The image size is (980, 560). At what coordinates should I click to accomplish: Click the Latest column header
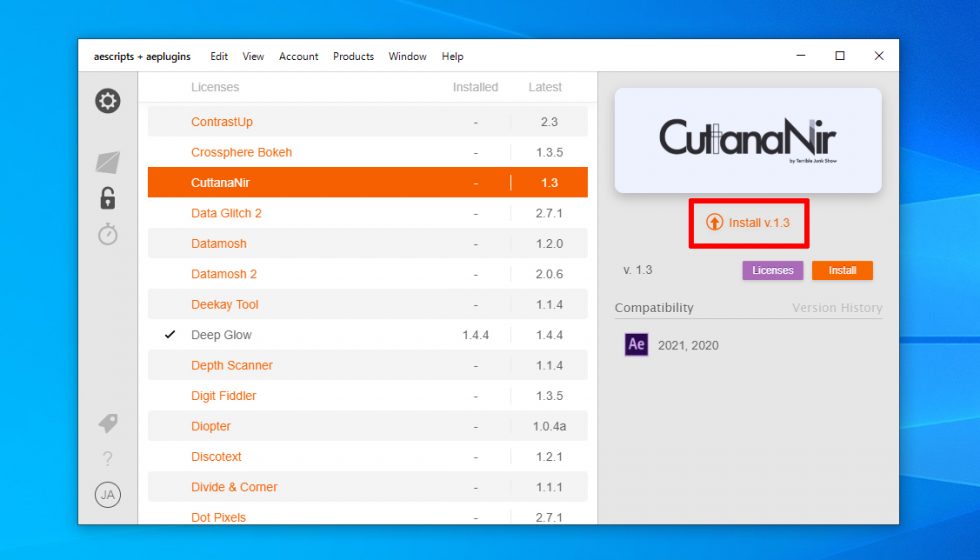[545, 88]
